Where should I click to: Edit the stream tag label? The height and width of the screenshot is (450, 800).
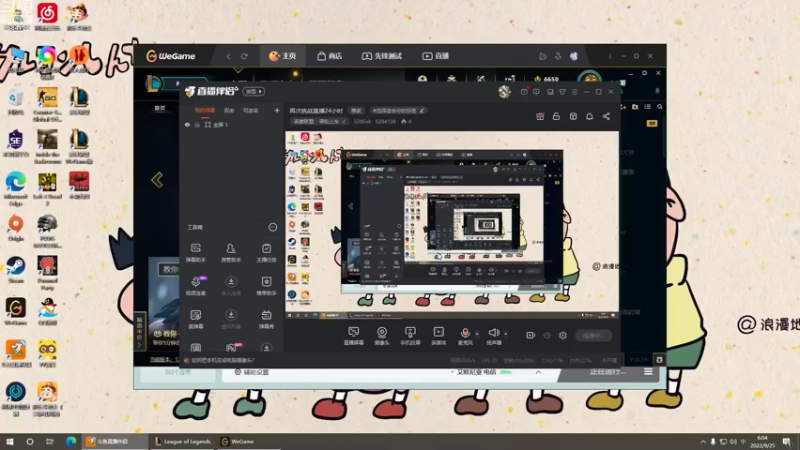coord(398,111)
